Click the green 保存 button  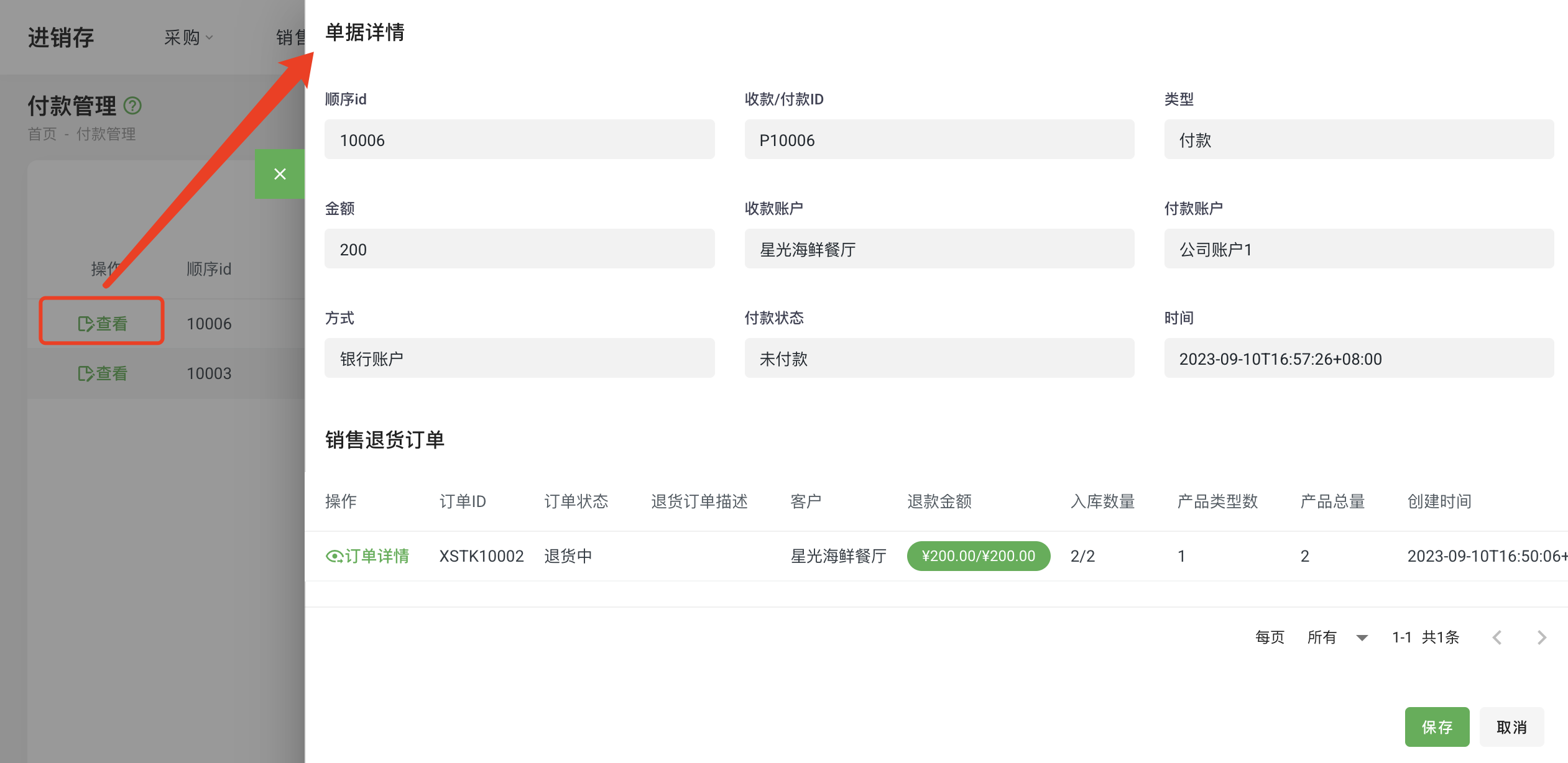pos(1437,727)
